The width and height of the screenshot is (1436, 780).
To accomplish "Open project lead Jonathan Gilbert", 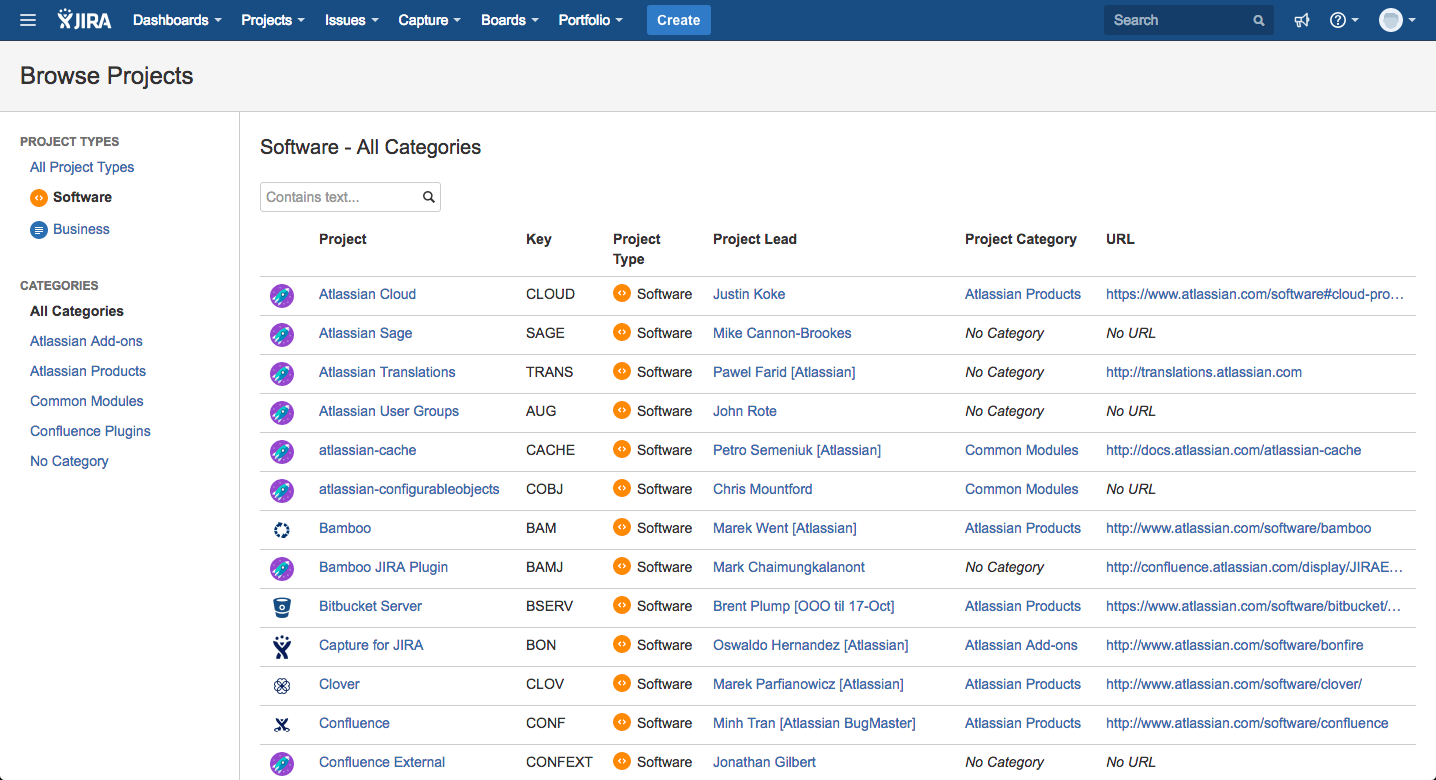I will point(764,762).
